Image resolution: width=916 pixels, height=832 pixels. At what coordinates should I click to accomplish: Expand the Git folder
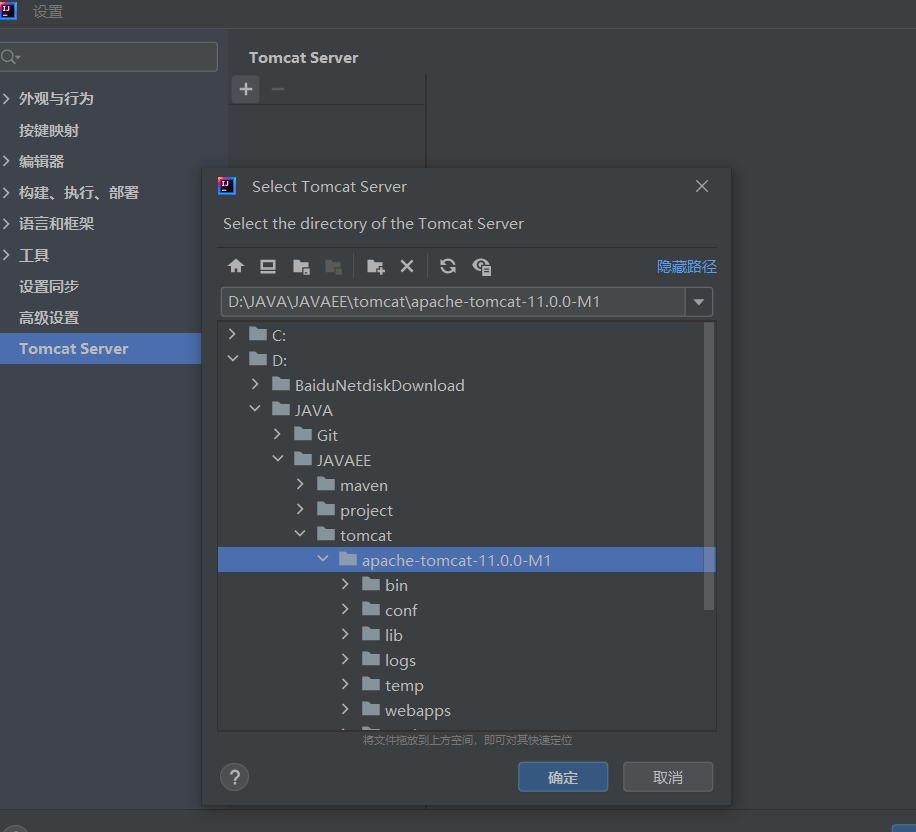pyautogui.click(x=277, y=434)
